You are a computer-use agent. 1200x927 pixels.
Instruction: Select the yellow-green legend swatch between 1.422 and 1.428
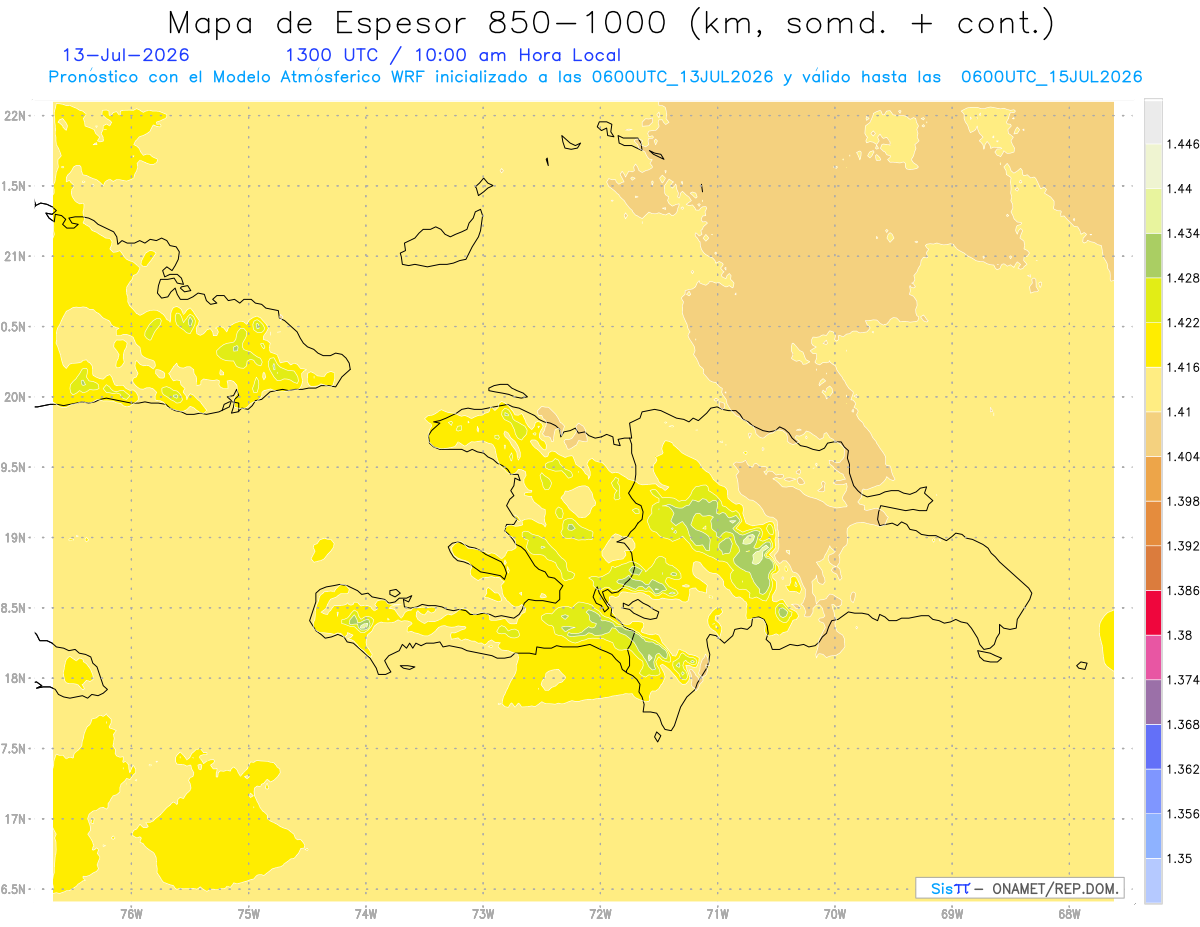[x=1153, y=300]
